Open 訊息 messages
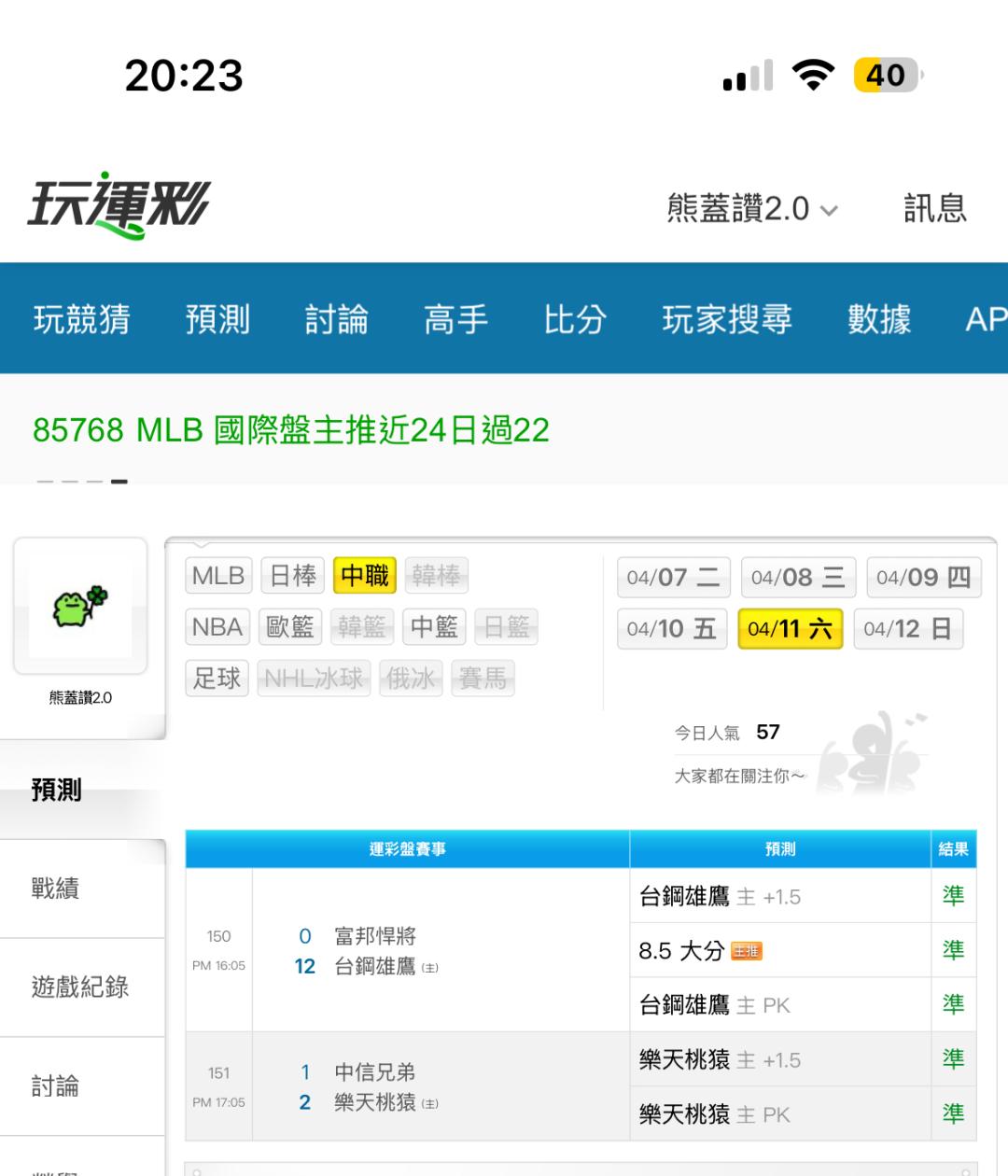This screenshot has height=1176, width=1008. click(934, 208)
